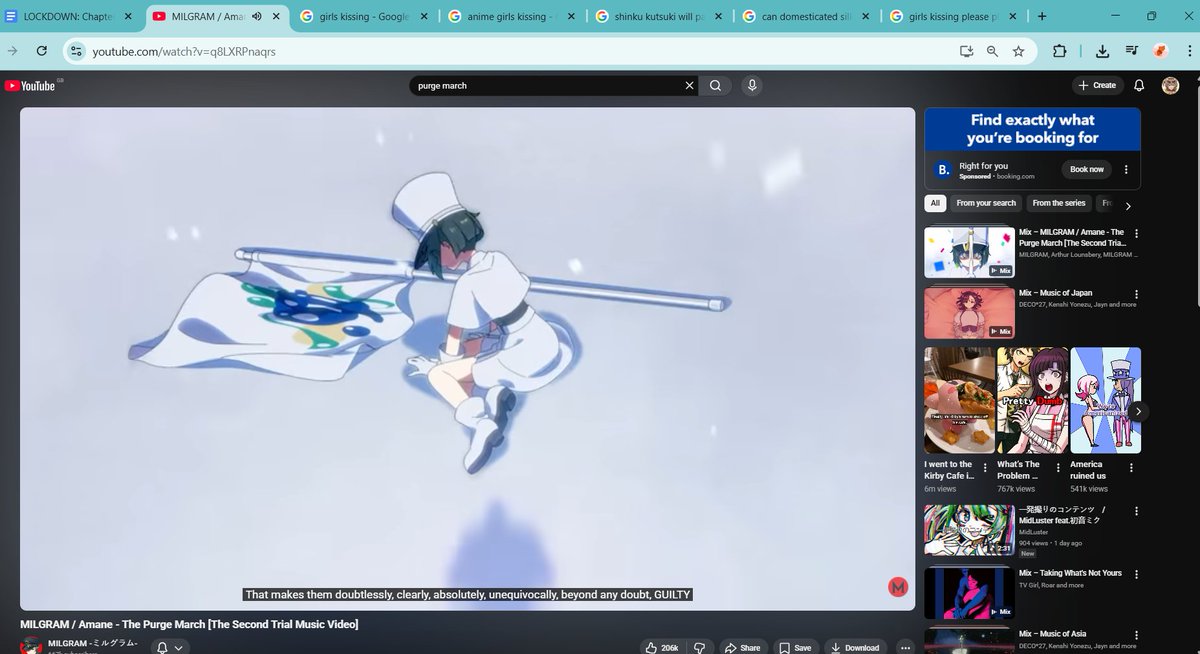The image size is (1200, 654).
Task: Open the Purge March mix thumbnail
Action: [x=970, y=252]
